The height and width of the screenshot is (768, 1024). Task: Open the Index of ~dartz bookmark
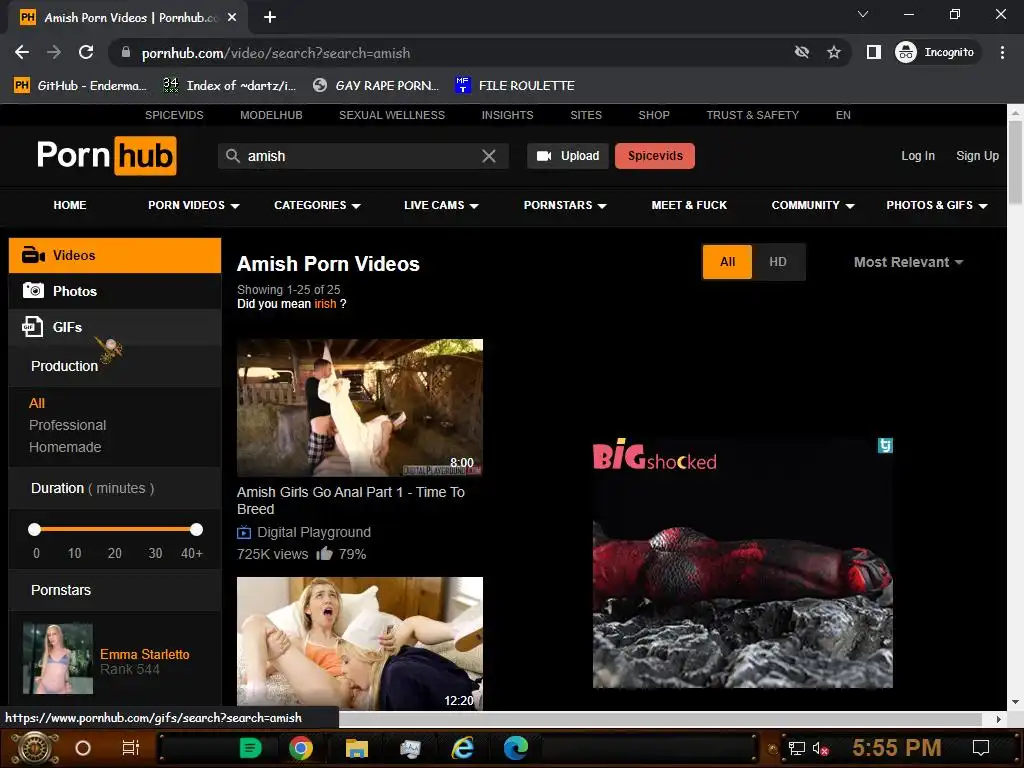tap(229, 86)
